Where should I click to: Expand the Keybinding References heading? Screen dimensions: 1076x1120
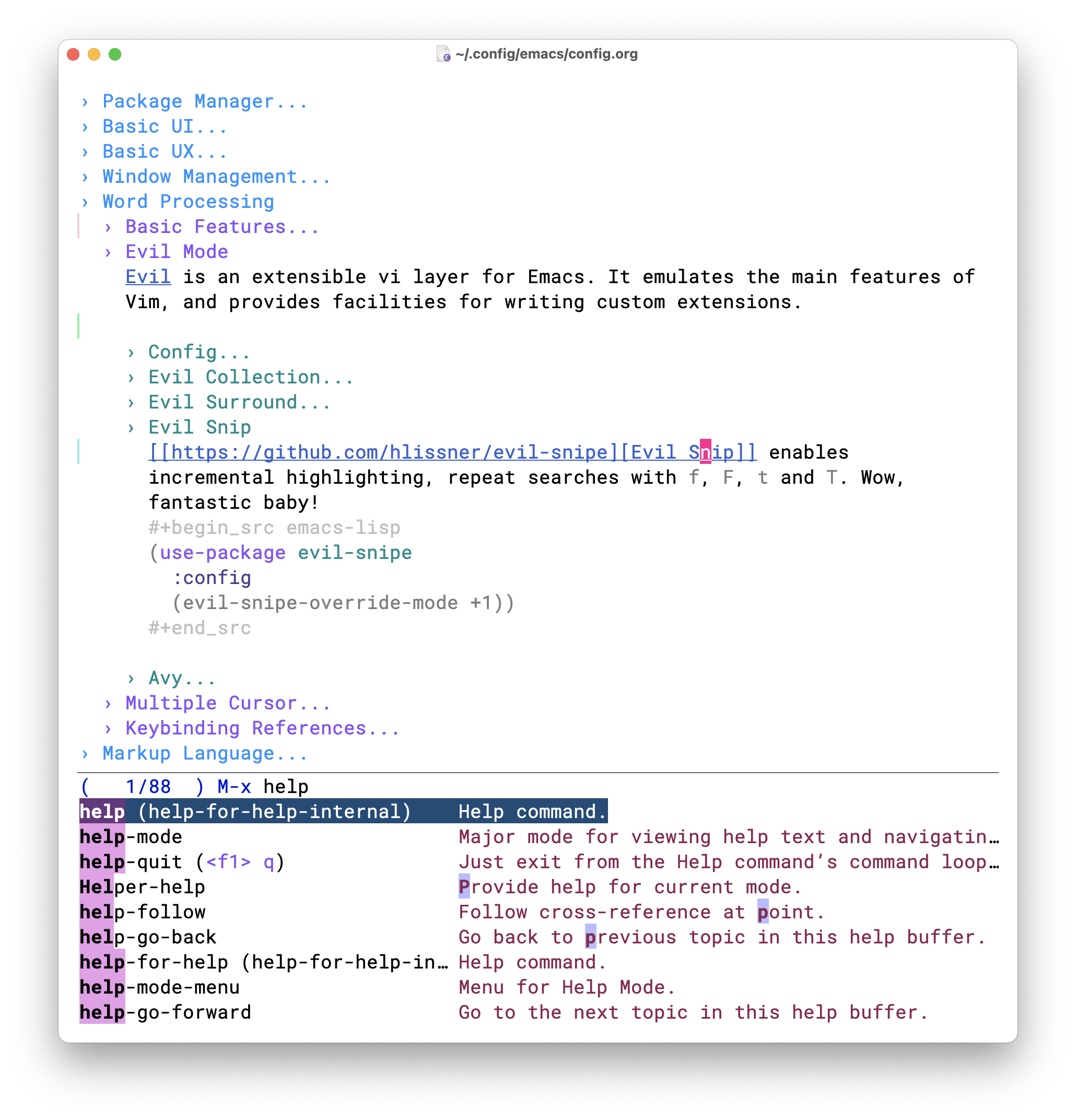262,729
